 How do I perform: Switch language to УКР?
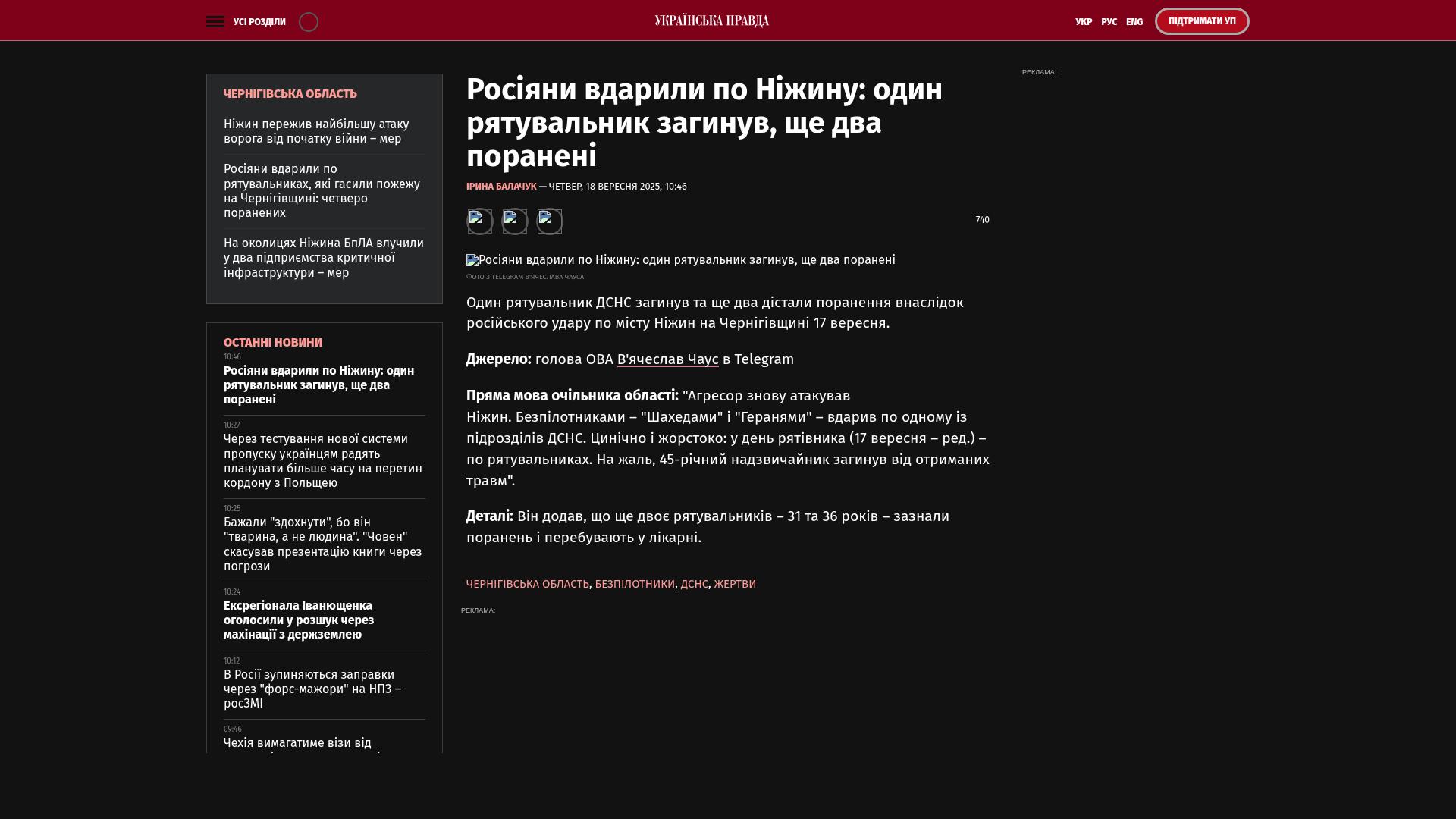1084,22
